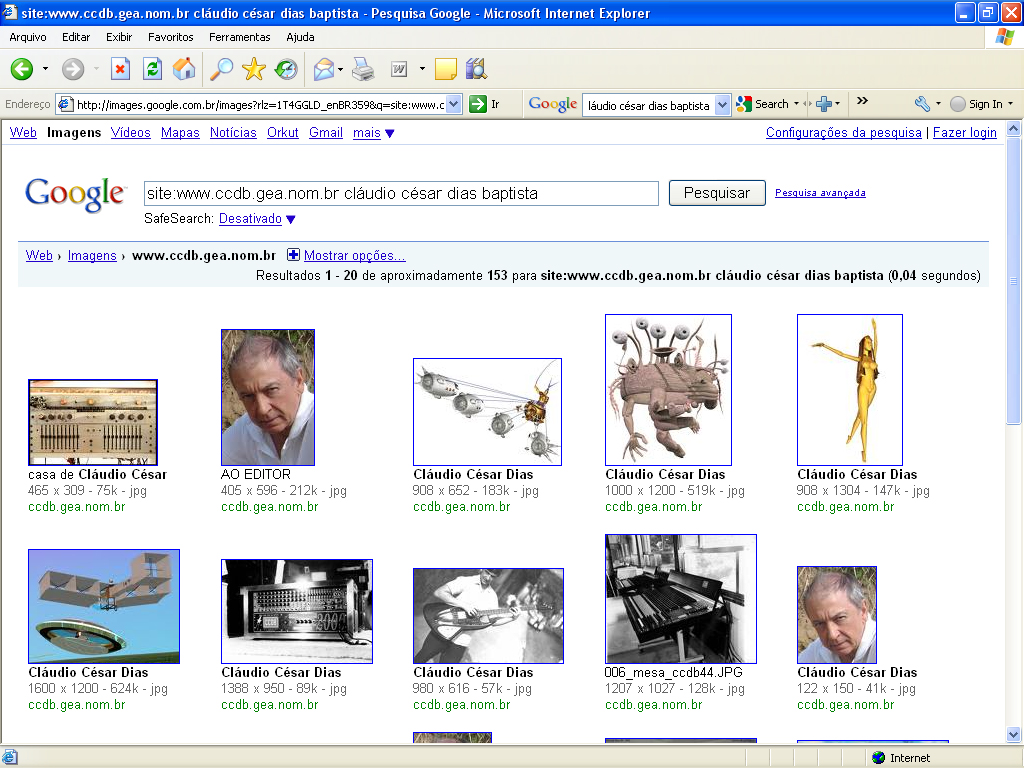This screenshot has width=1024, height=768.
Task: Click the Google search query text field
Action: pos(400,193)
